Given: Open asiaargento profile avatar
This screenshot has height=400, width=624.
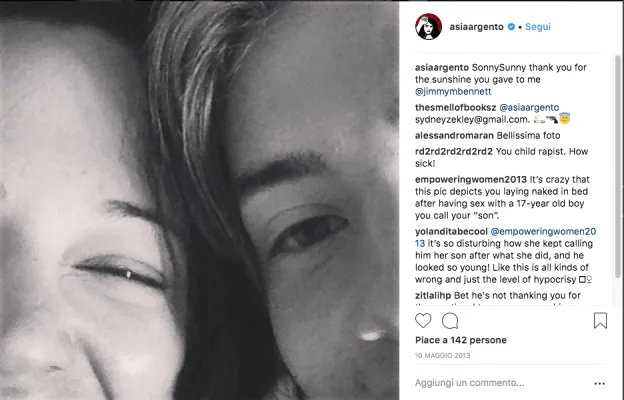Looking at the screenshot, I should [x=429, y=27].
